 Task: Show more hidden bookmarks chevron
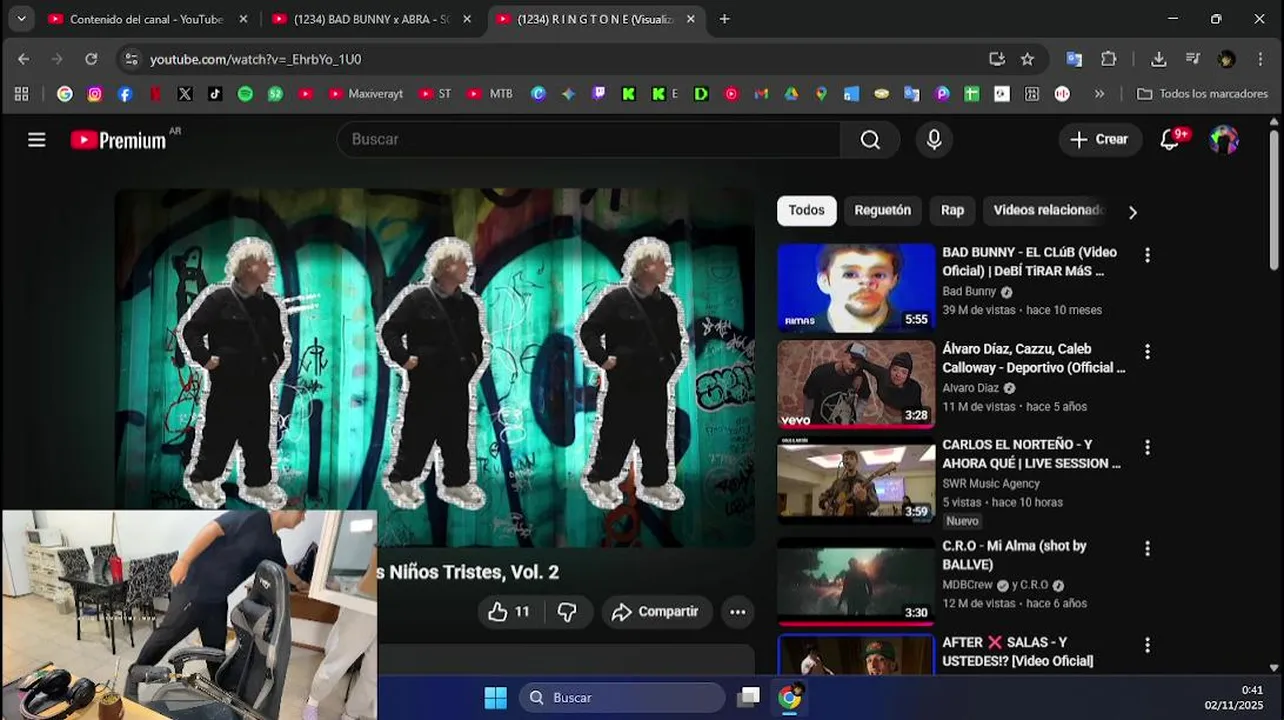1100,94
